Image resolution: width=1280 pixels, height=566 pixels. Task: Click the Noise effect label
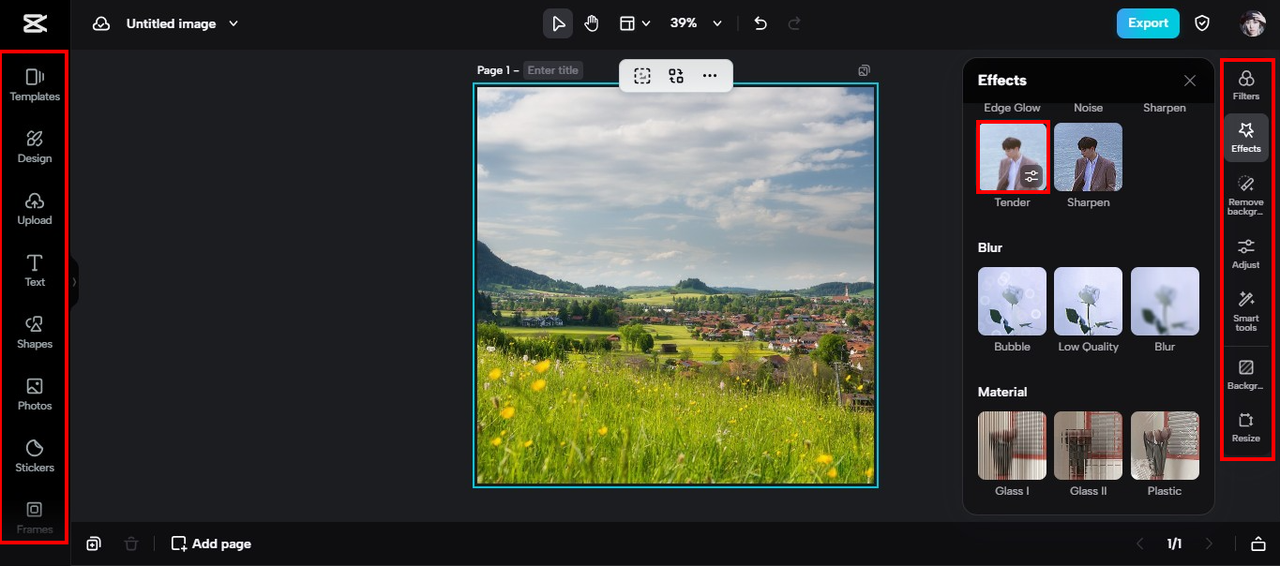pyautogui.click(x=1088, y=107)
